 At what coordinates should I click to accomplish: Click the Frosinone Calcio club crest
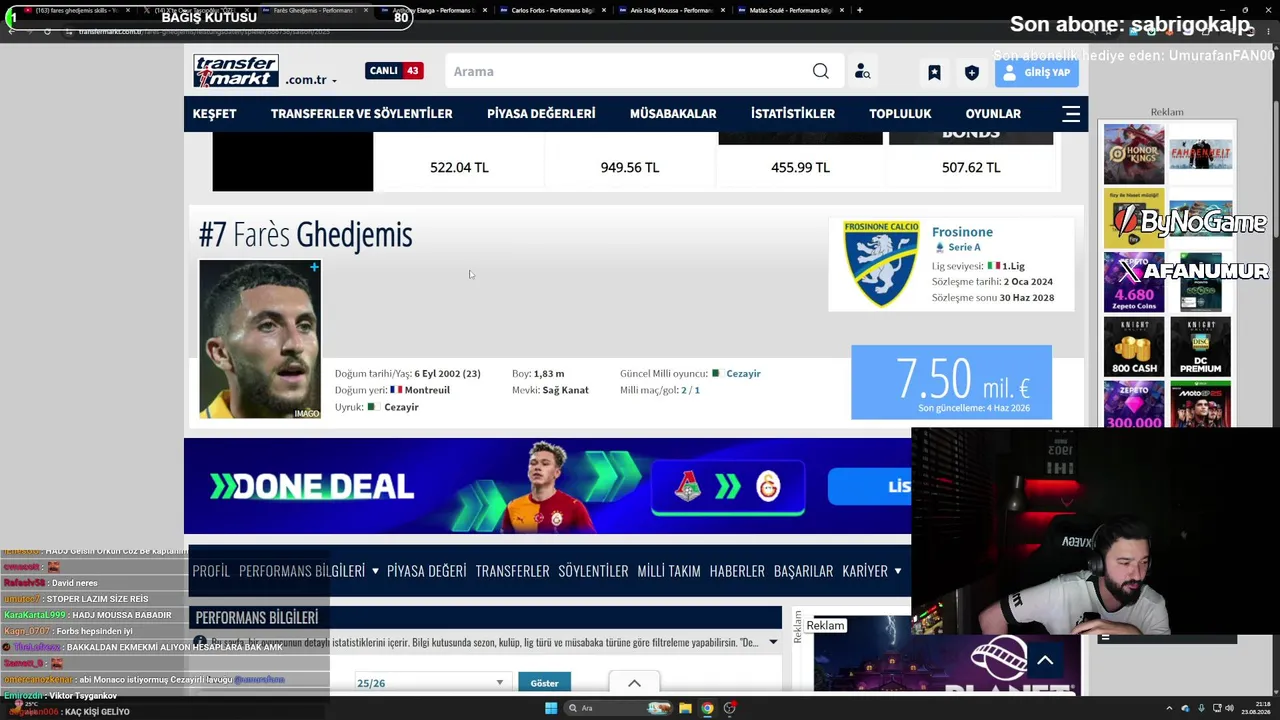click(881, 264)
